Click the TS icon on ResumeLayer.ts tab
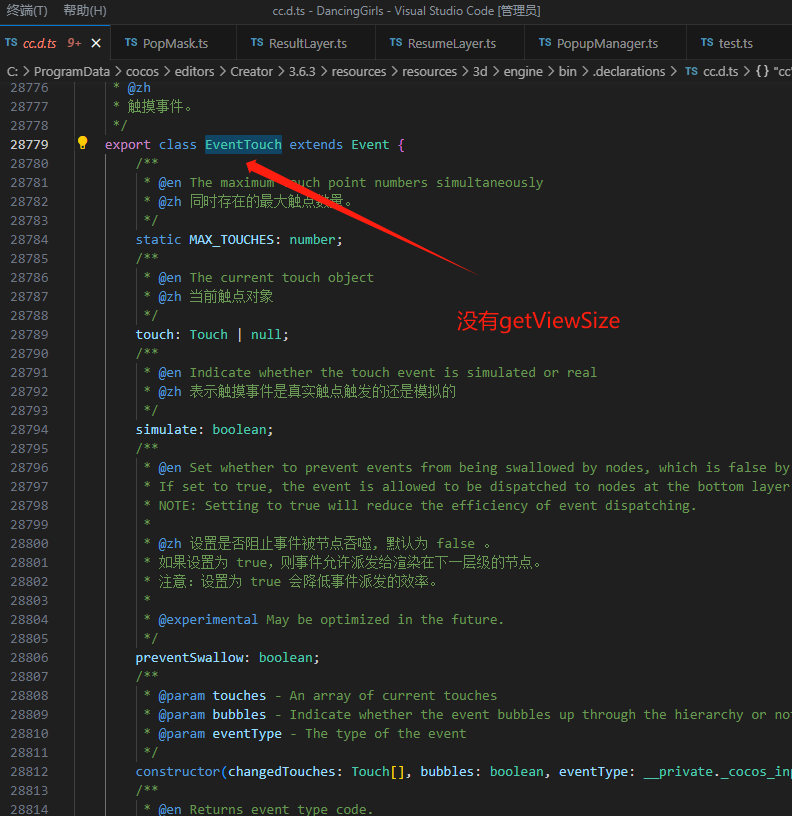Screen dimensions: 792x816 pos(396,43)
